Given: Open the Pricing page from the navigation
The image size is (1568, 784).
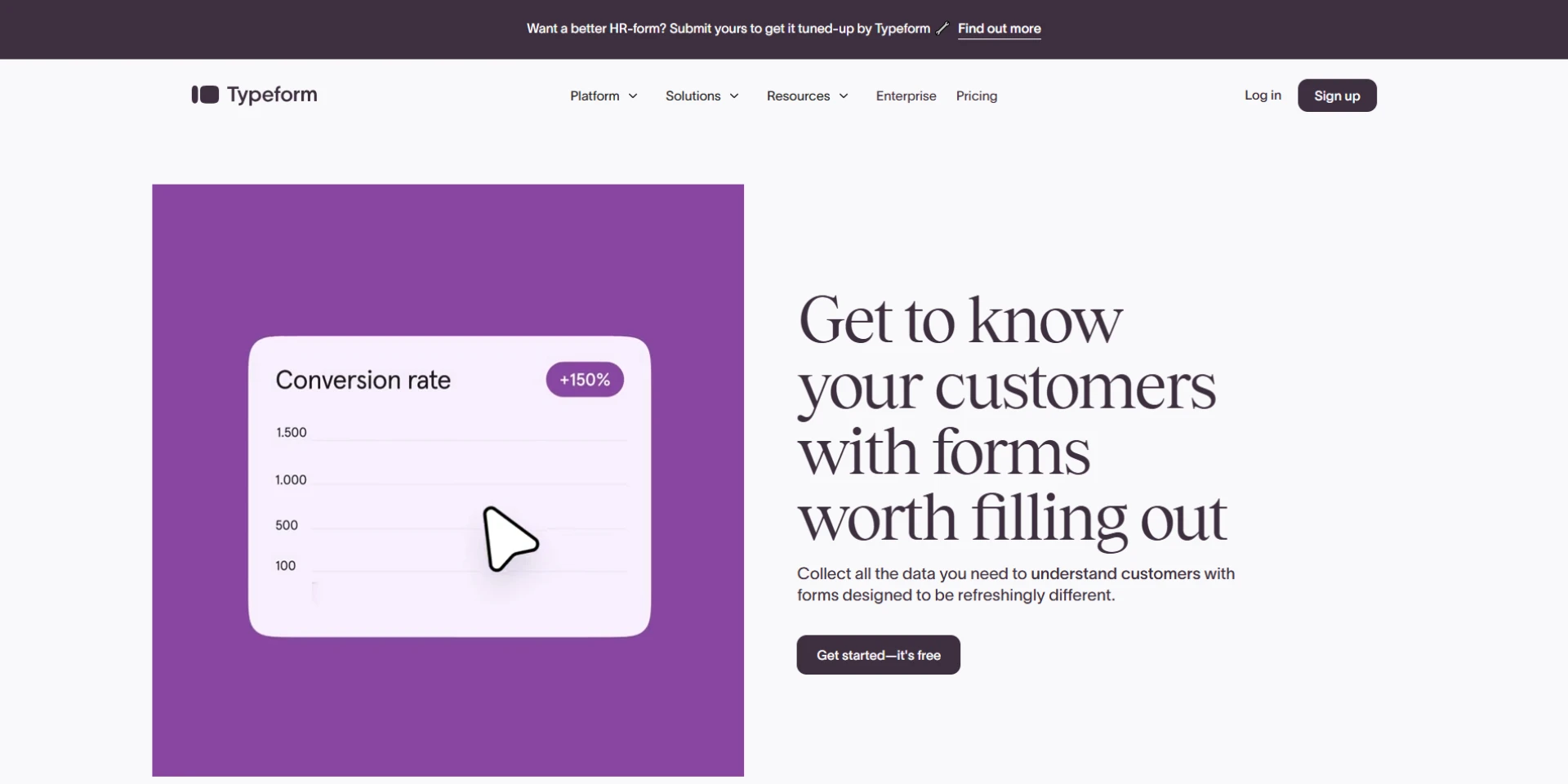Looking at the screenshot, I should (x=977, y=96).
